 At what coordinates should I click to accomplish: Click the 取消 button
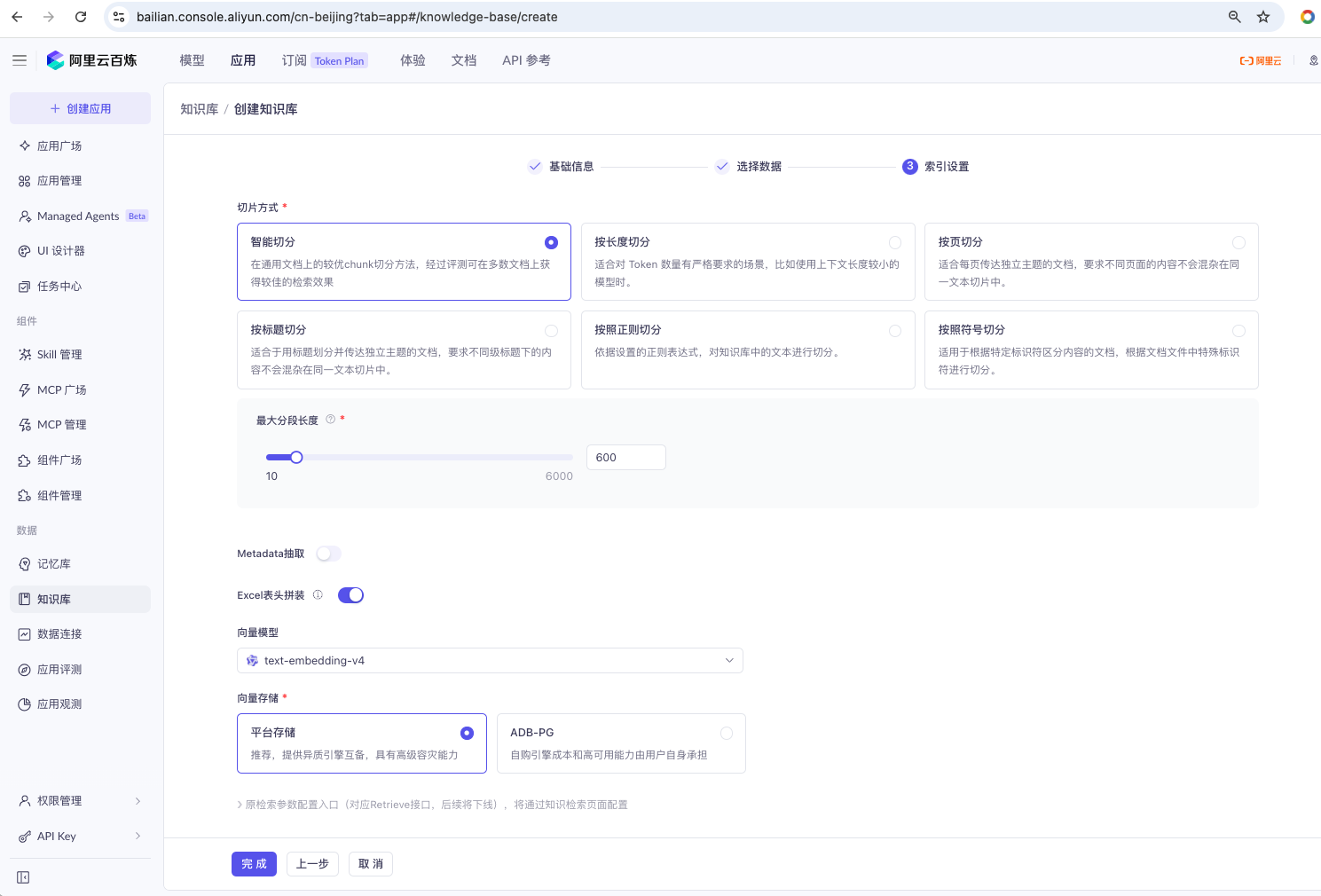click(371, 864)
